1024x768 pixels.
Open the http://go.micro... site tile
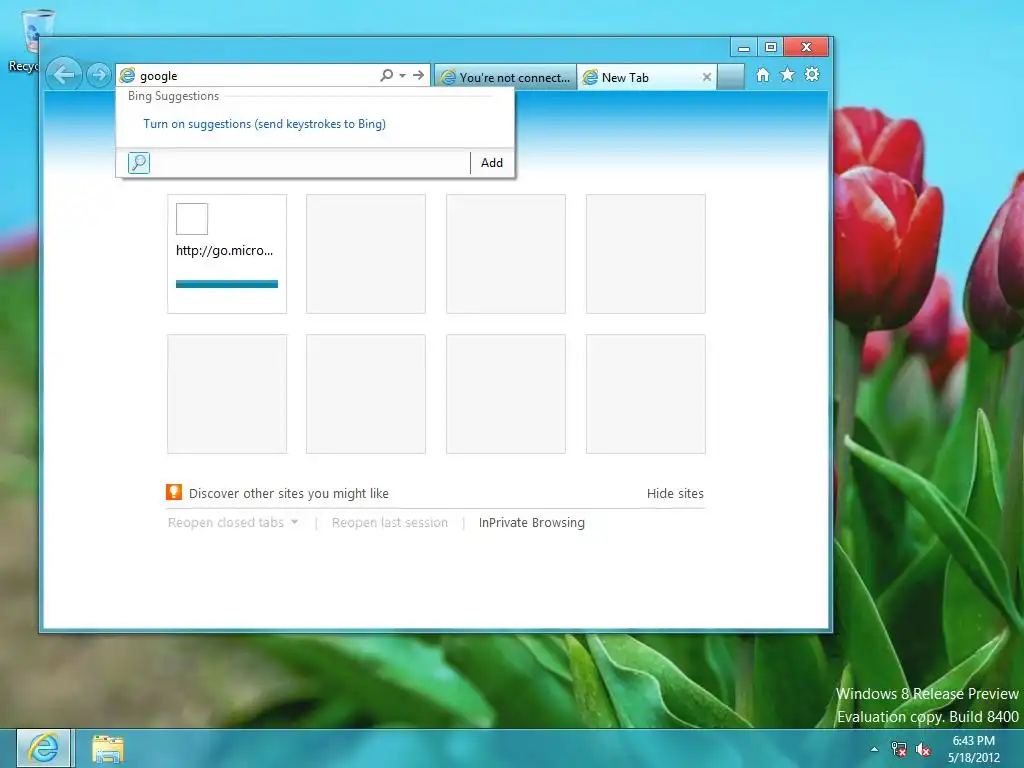(227, 253)
